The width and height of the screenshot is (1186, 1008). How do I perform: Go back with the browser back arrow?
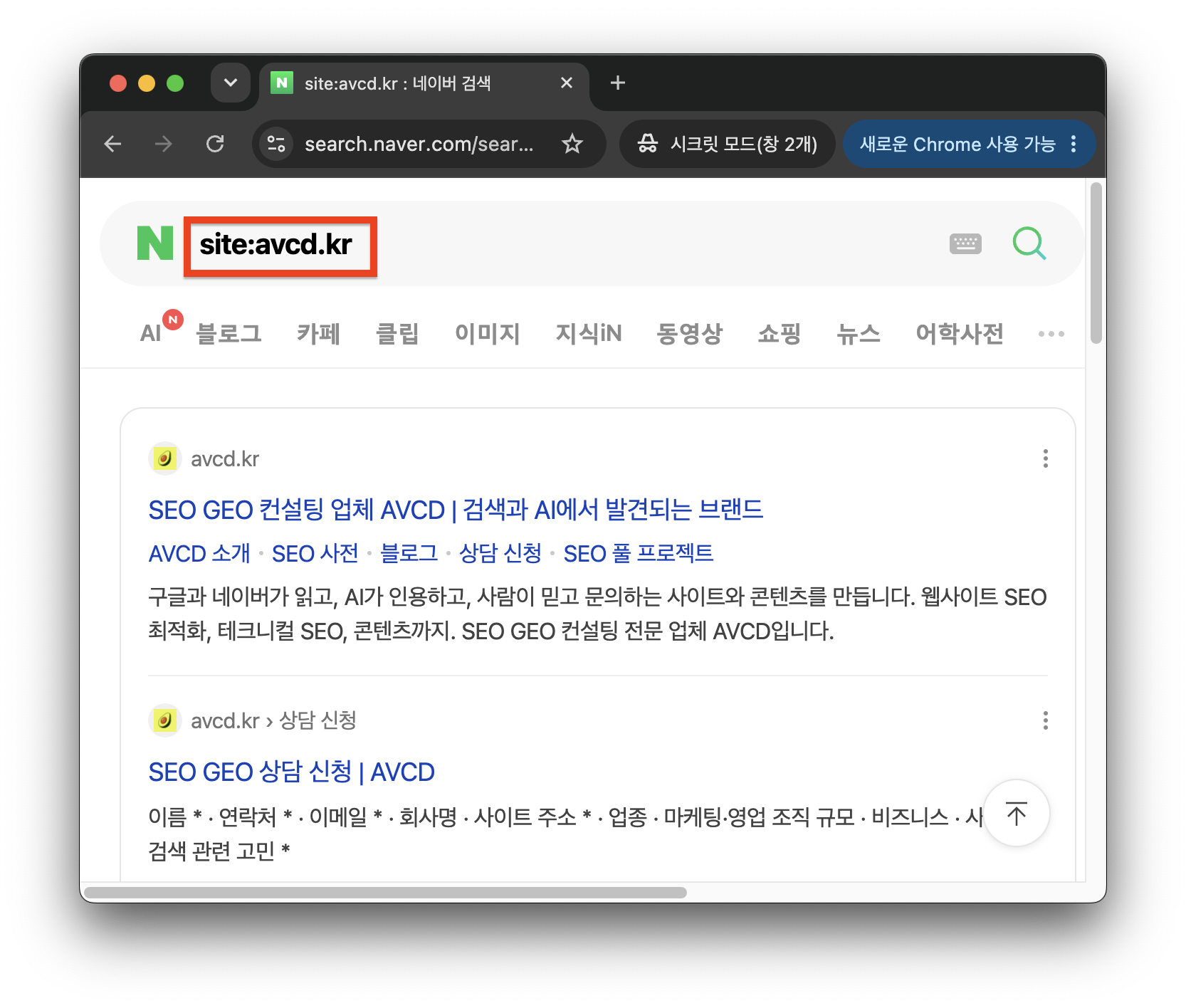tap(112, 145)
